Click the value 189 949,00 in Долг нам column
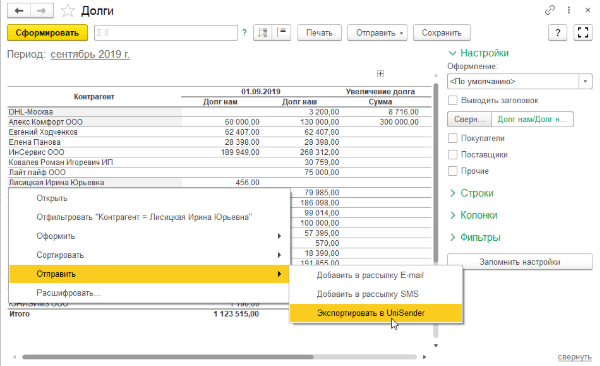600x366 pixels. click(x=240, y=152)
